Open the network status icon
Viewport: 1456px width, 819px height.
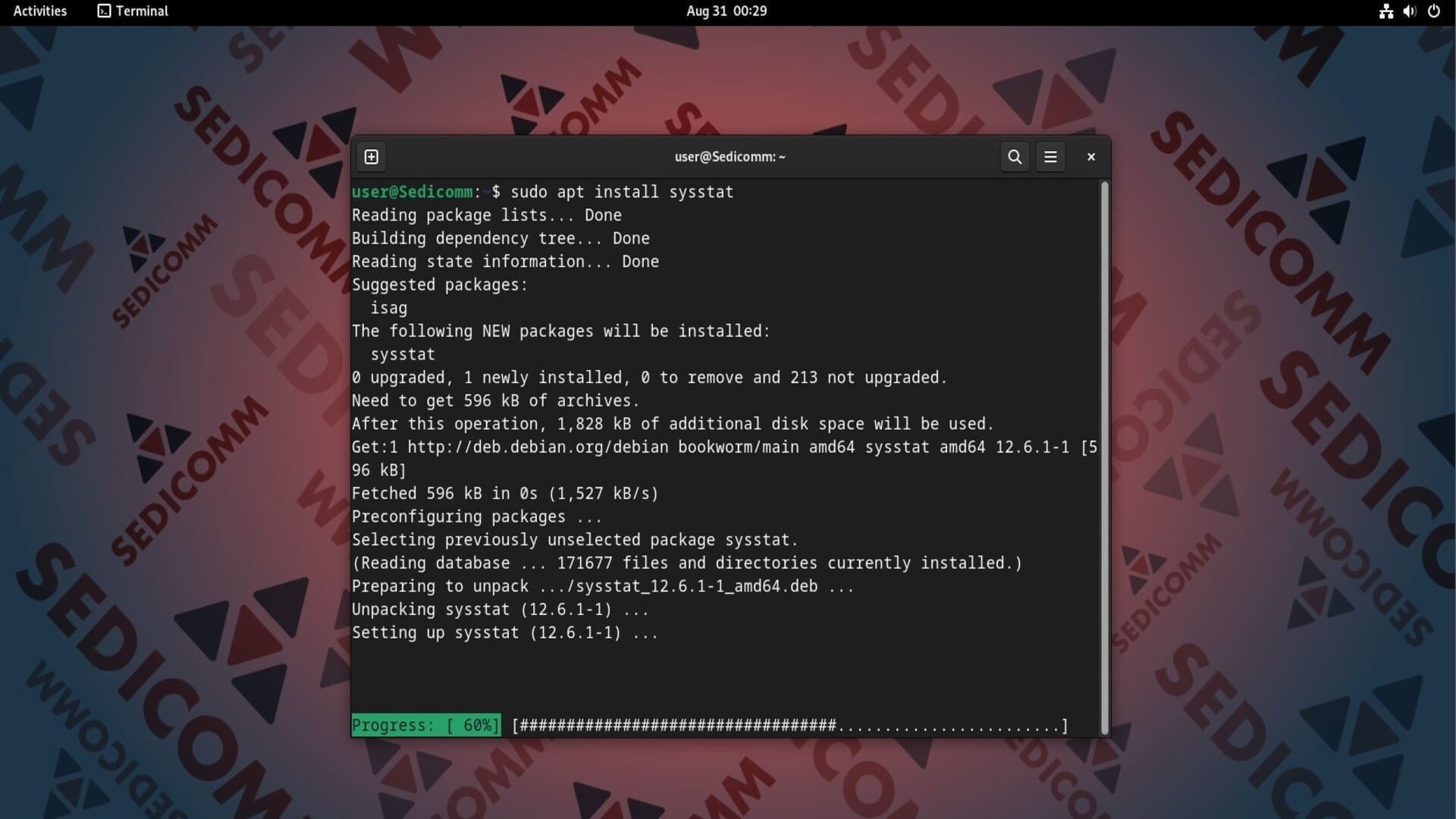tap(1385, 11)
